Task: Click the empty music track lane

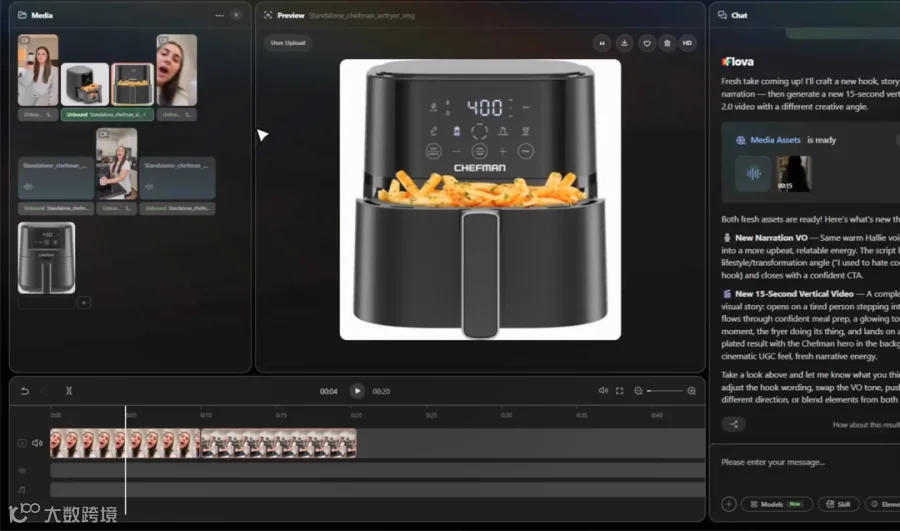Action: tap(377, 490)
